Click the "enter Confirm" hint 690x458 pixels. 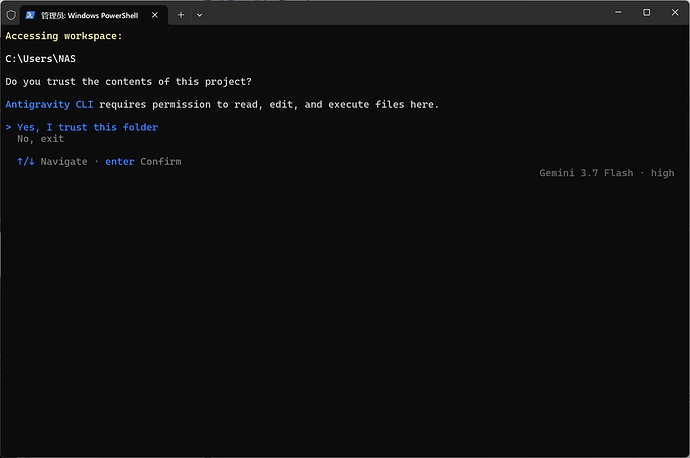point(143,161)
